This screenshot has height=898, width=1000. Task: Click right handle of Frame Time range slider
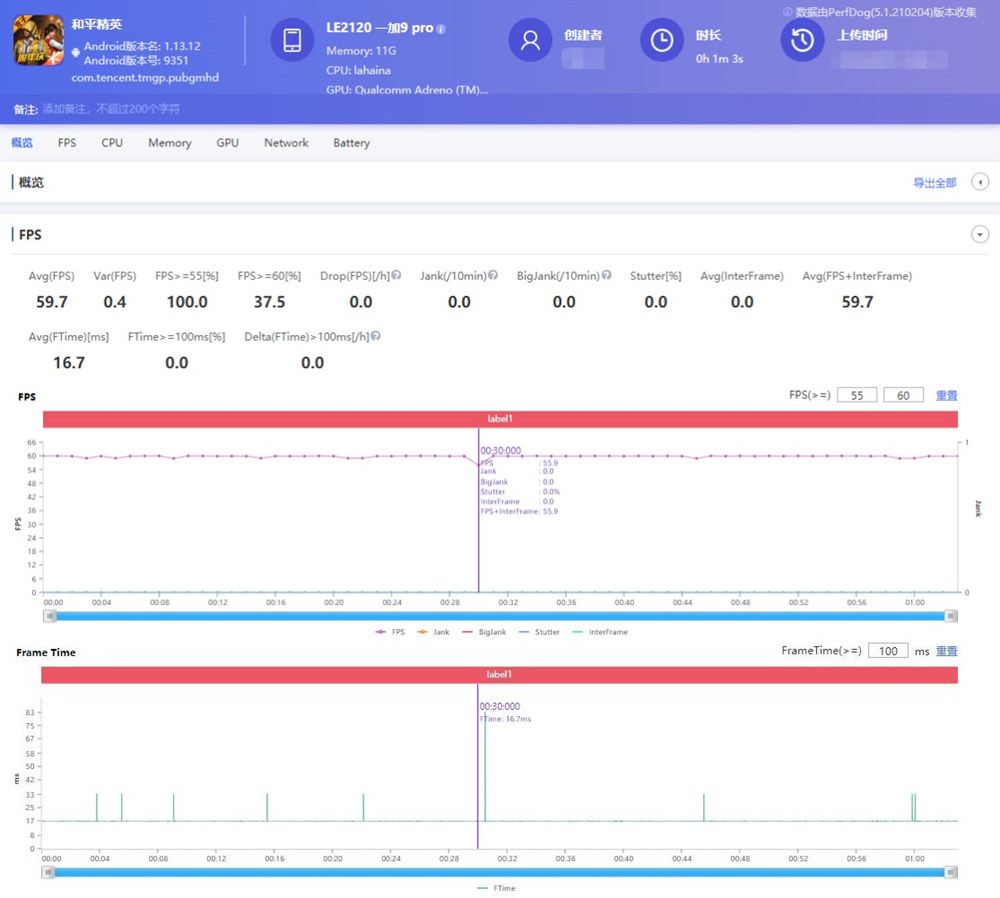click(x=951, y=872)
